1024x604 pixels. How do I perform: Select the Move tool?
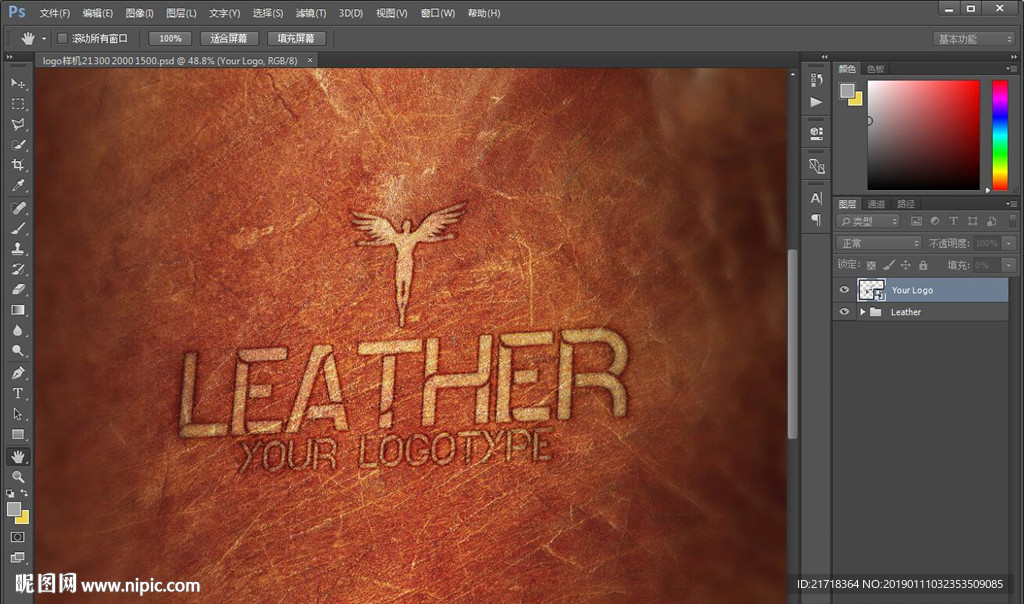(18, 84)
